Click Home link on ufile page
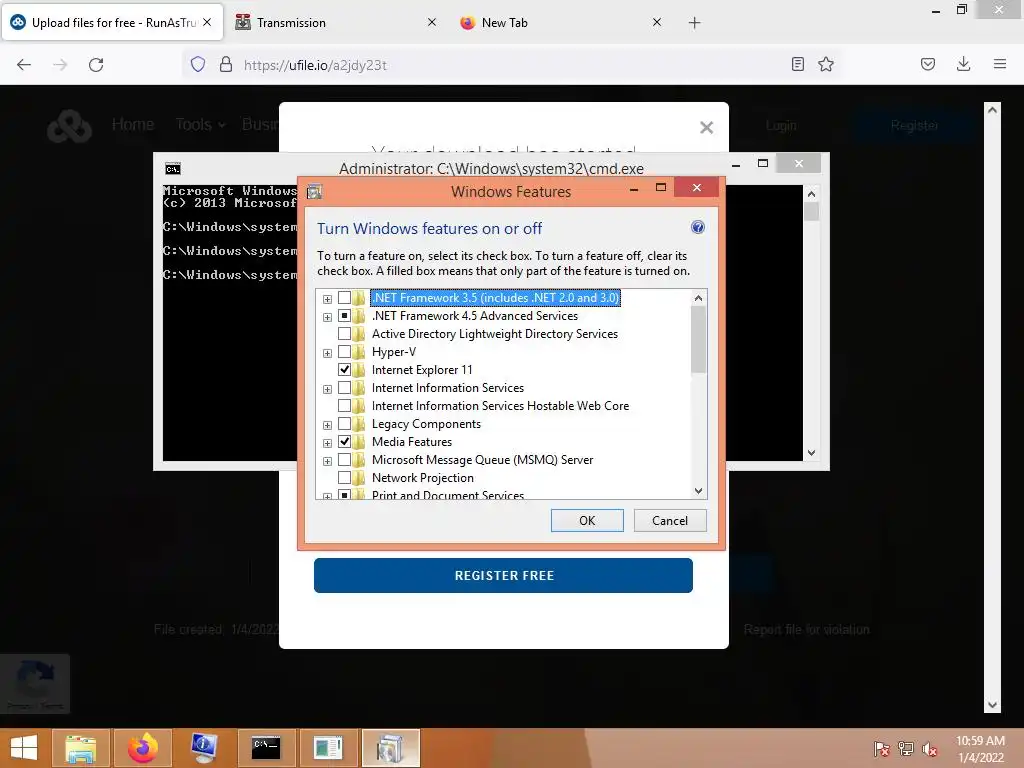Viewport: 1024px width, 768px height. click(133, 124)
